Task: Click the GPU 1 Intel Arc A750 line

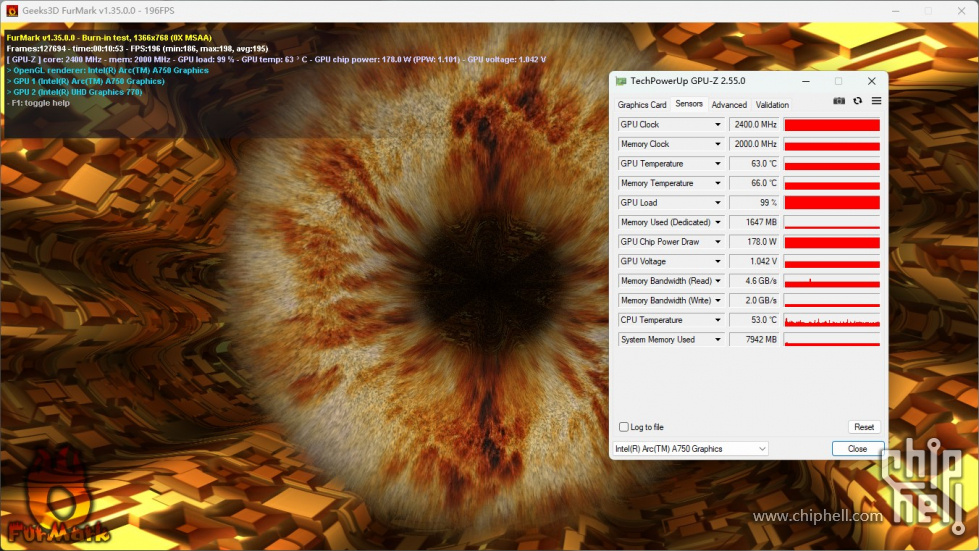Action: [x=86, y=81]
